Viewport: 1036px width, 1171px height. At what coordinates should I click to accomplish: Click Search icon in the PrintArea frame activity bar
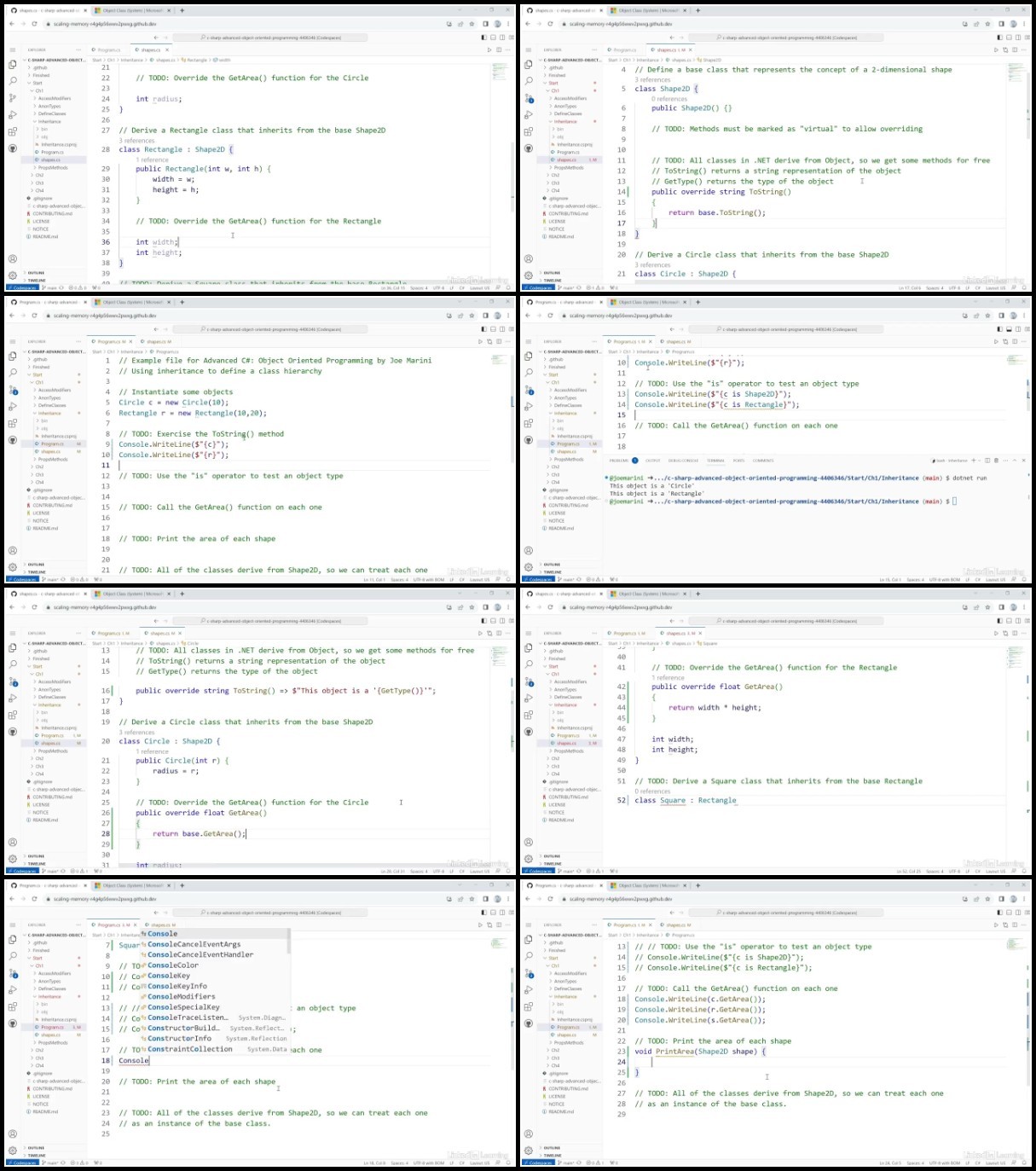coord(529,956)
